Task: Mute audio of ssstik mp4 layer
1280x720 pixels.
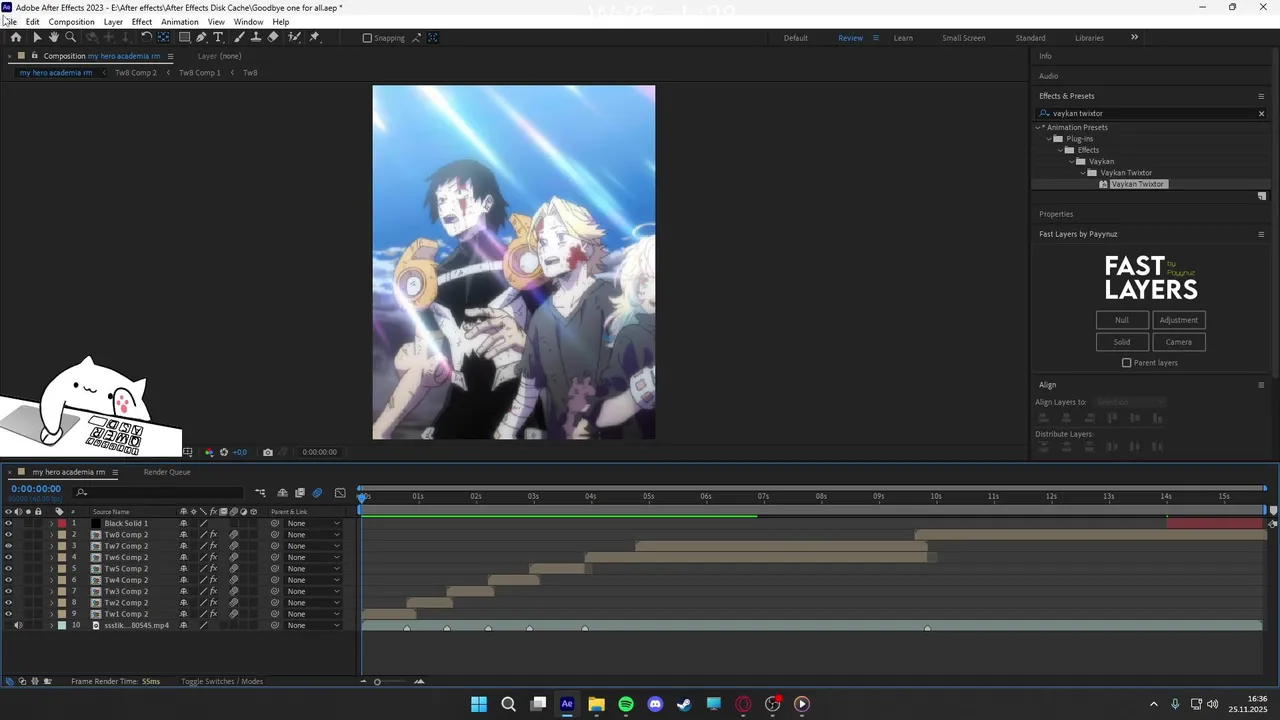Action: [x=18, y=625]
